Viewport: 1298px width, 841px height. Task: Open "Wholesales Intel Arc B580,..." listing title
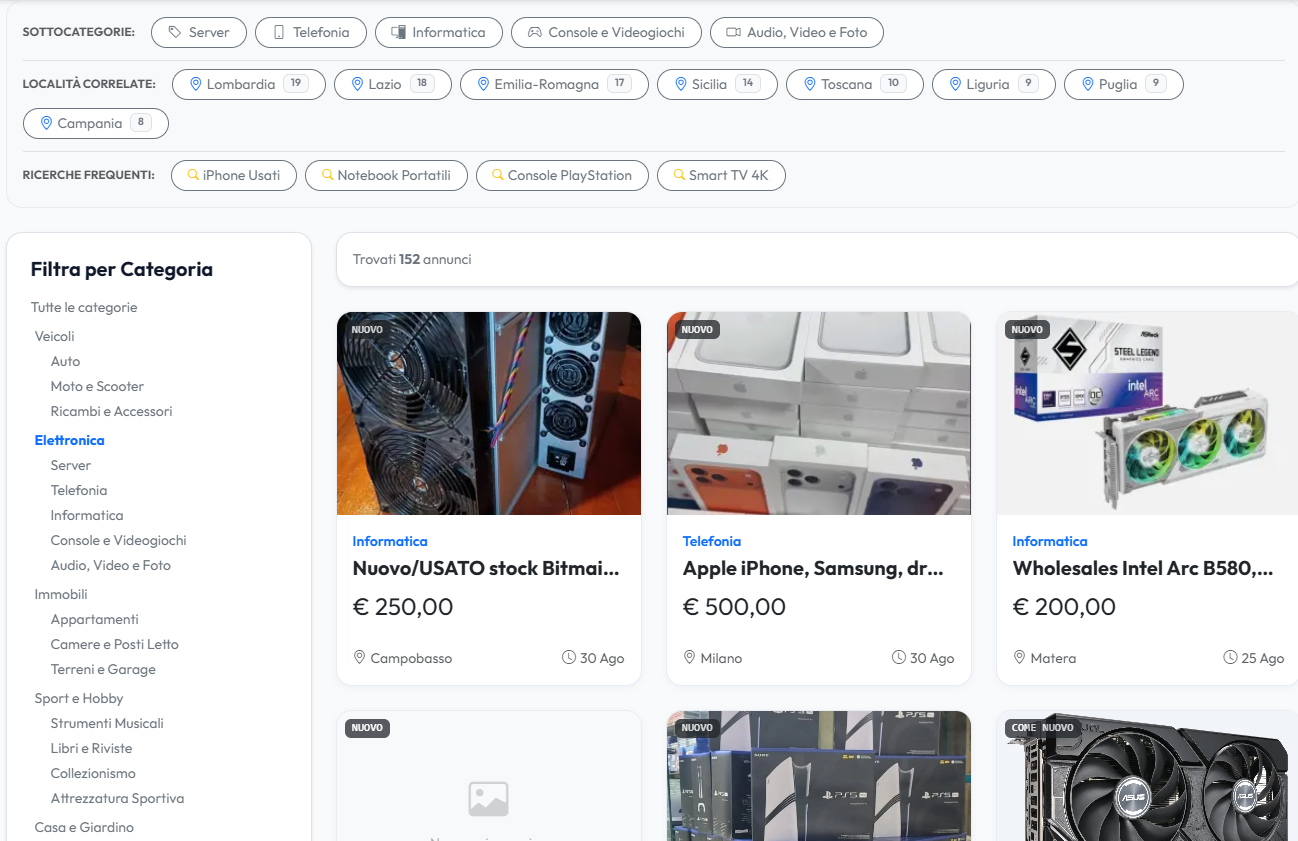coord(1143,569)
